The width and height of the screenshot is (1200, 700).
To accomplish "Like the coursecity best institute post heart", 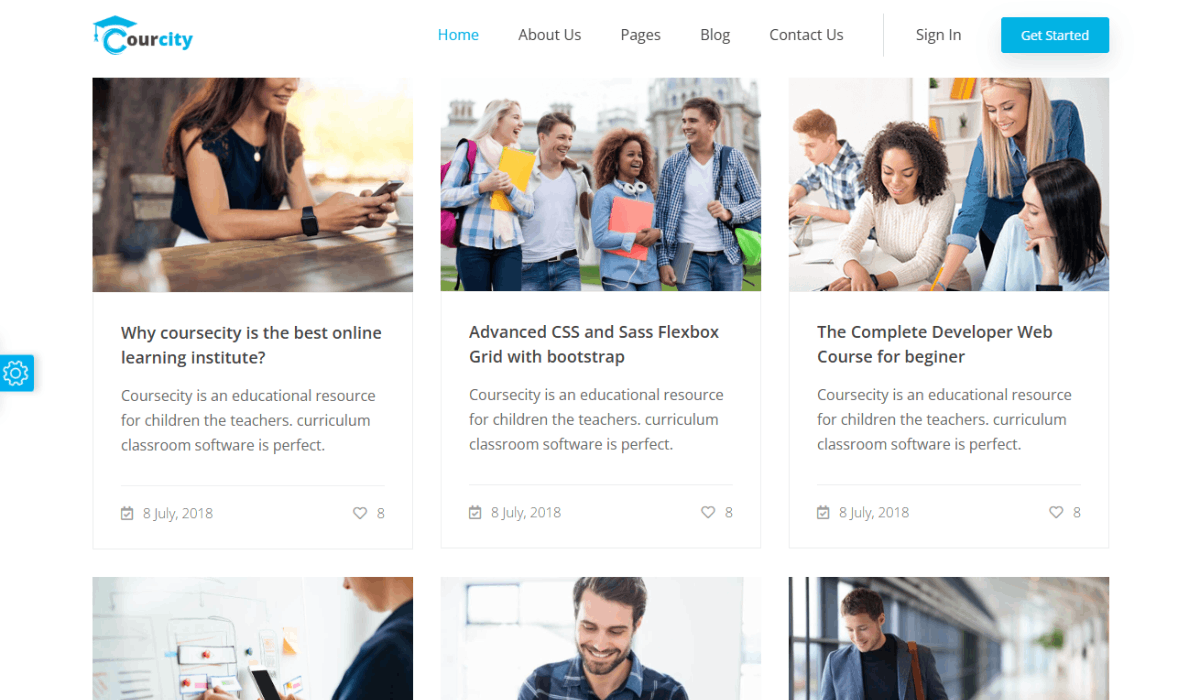I will pos(360,513).
